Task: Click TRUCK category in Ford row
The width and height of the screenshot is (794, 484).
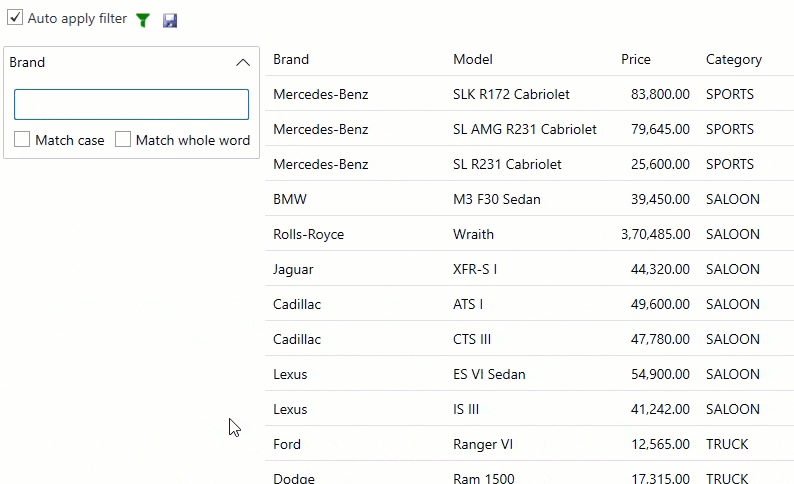Action: click(x=727, y=444)
